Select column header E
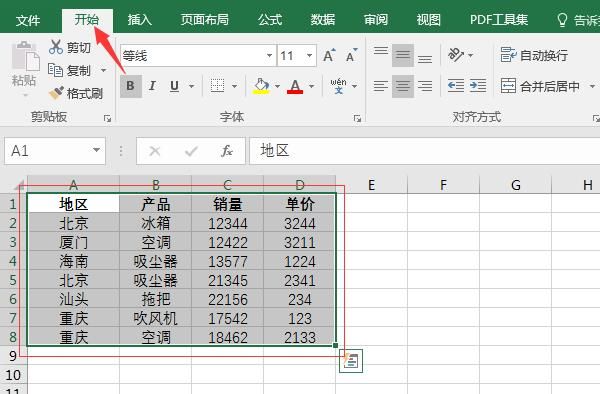Screen dimensions: 600x394 click(371, 185)
